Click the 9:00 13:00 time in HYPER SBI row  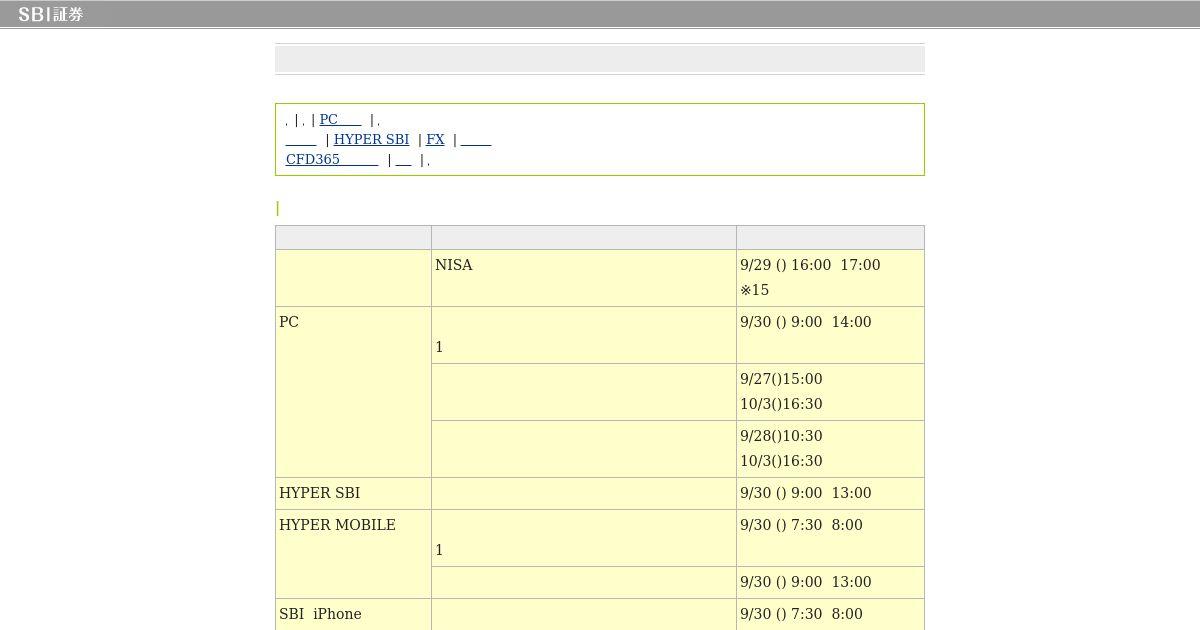806,493
